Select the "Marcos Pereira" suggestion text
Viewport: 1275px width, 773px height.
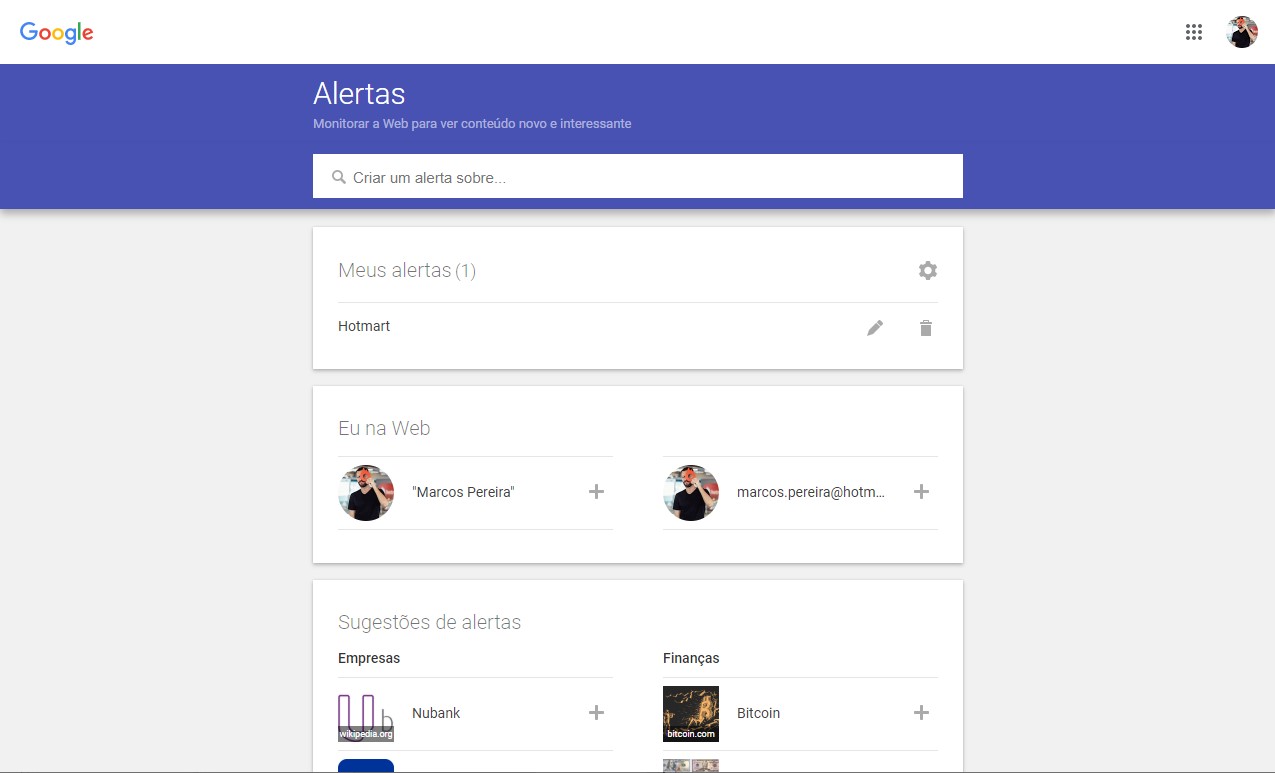pos(463,492)
